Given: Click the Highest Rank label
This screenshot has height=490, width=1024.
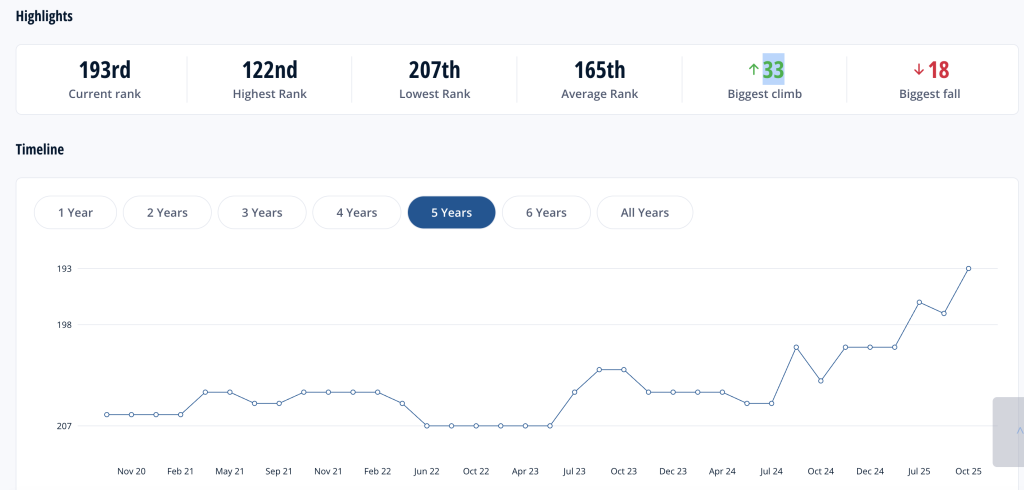Looking at the screenshot, I should click(x=270, y=94).
